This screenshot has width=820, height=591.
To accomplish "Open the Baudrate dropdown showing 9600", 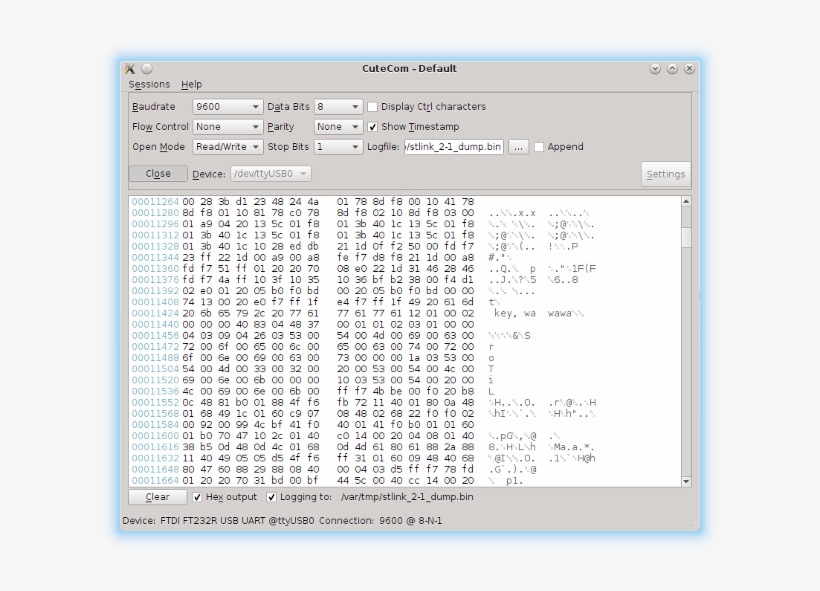I will coord(226,106).
